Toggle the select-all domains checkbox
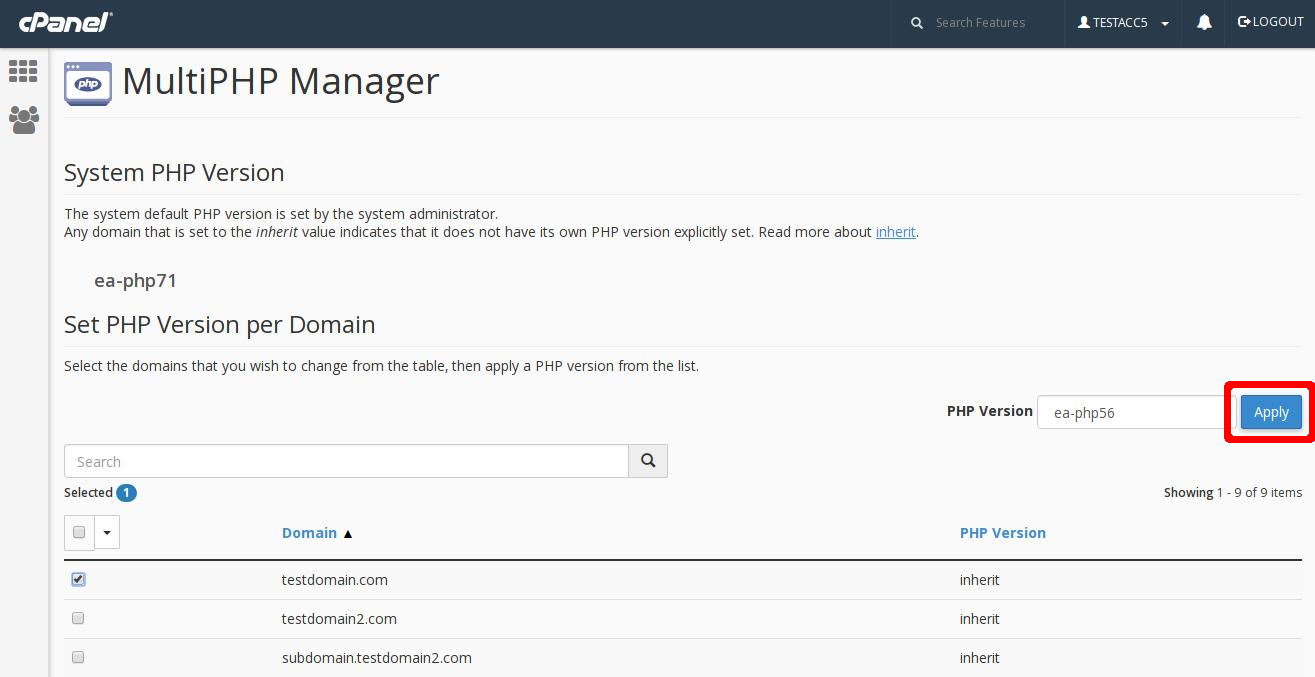 coord(79,532)
